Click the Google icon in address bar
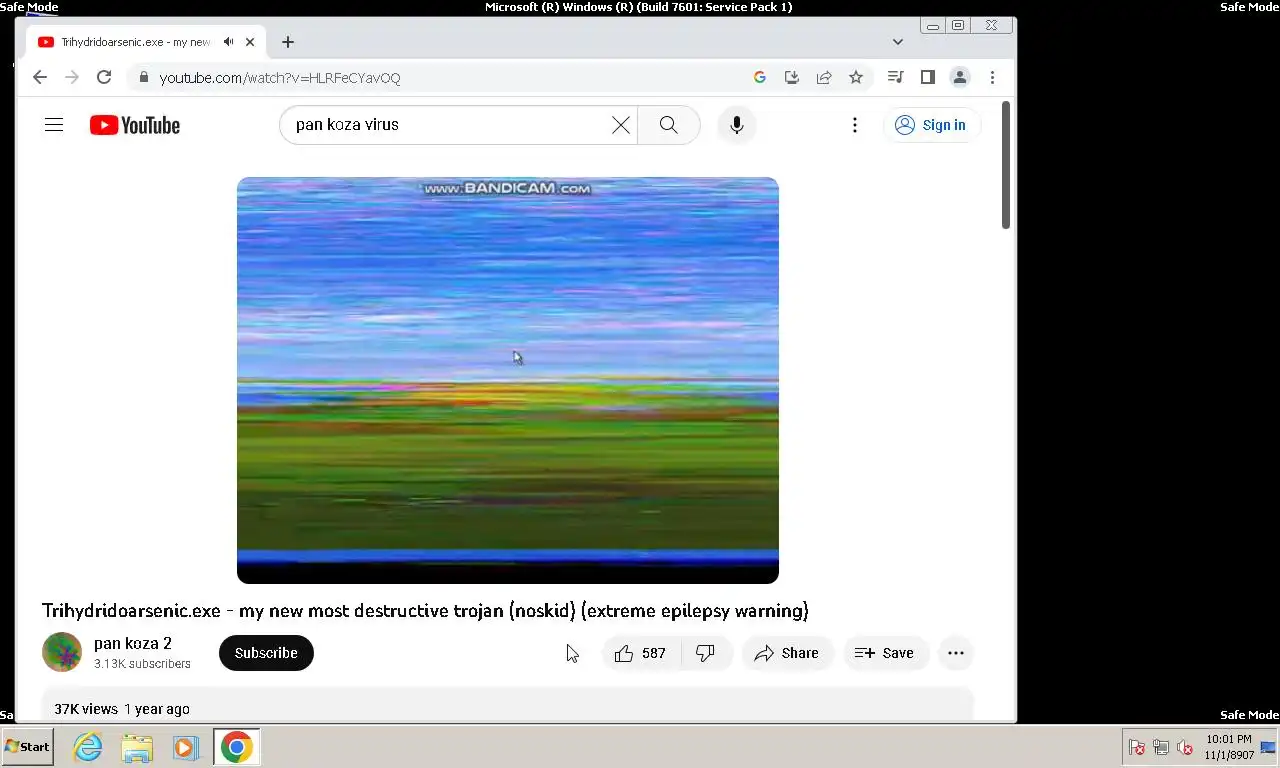 (x=760, y=77)
